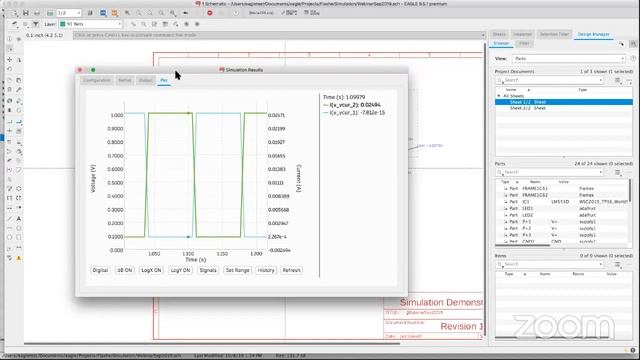Switch to the Filter sub-tab
Viewport: 640px width, 360px height.
pos(524,43)
